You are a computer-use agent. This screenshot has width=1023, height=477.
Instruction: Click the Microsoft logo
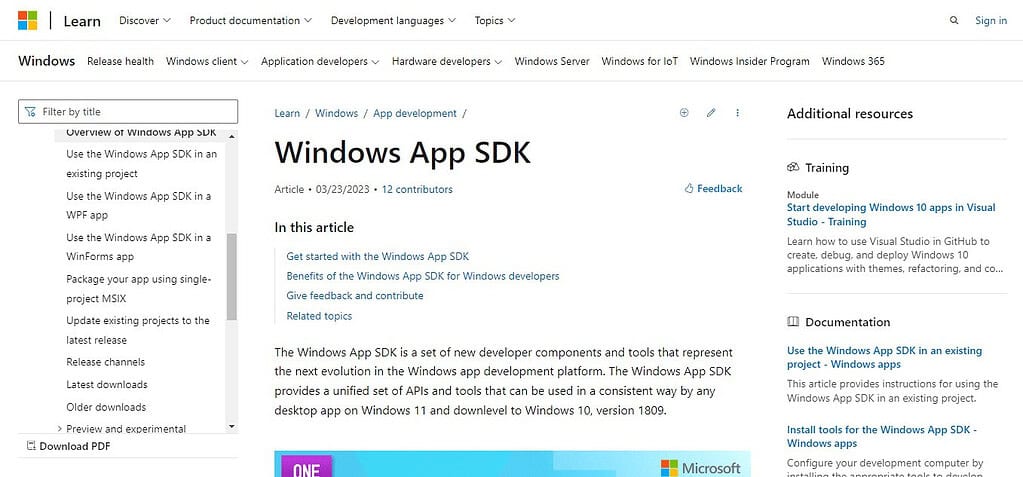point(27,20)
